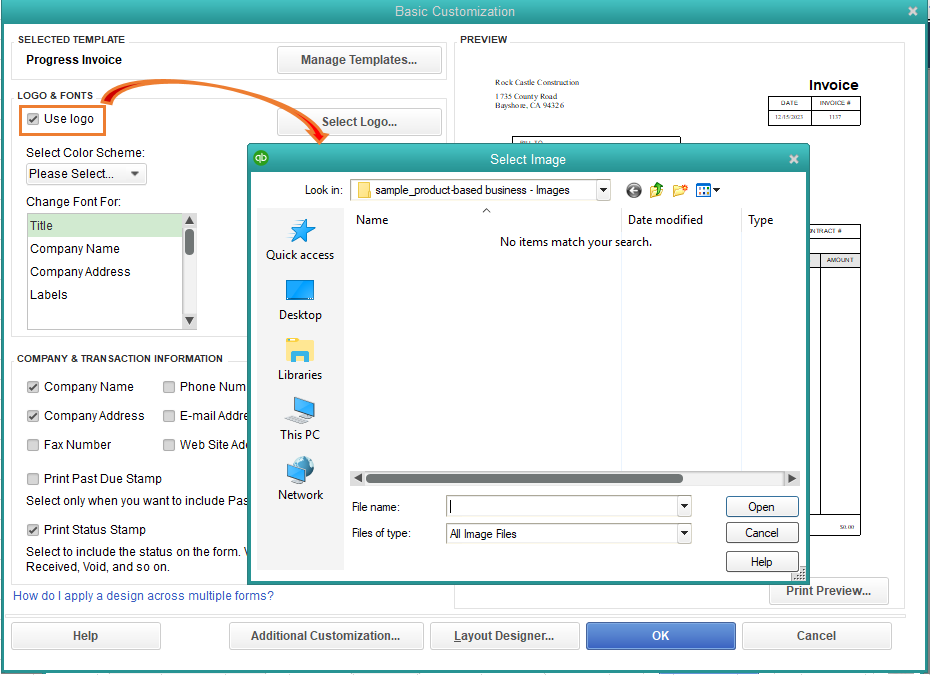Cancel the Select Image dialog
Screen dimensions: 930x675
(762, 533)
